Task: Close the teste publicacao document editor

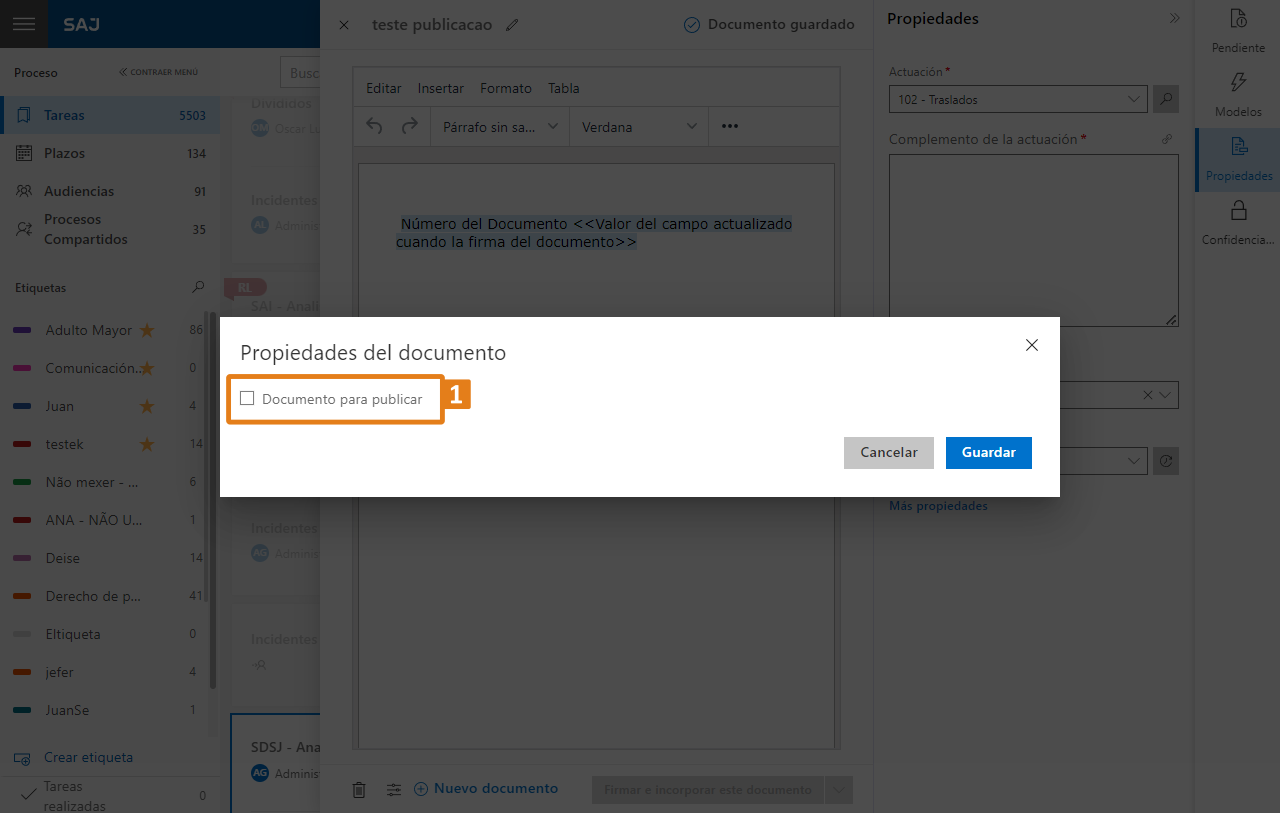Action: pyautogui.click(x=344, y=25)
